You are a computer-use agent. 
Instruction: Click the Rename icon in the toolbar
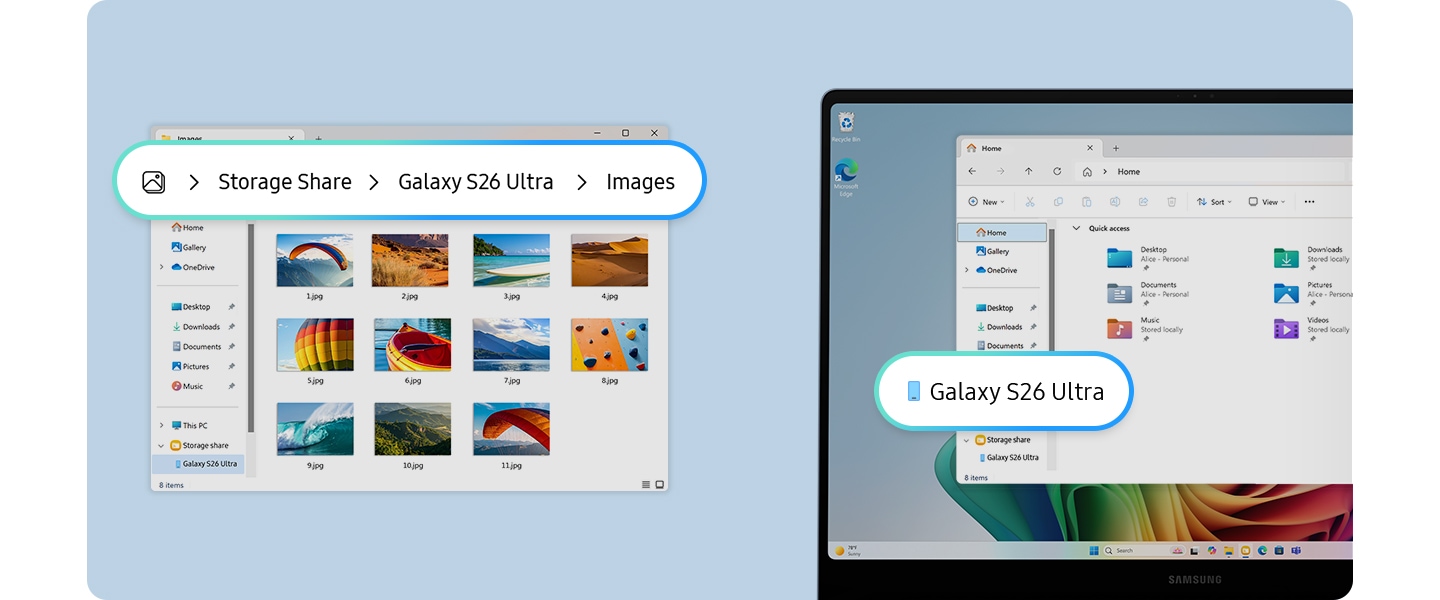pyautogui.click(x=1115, y=202)
